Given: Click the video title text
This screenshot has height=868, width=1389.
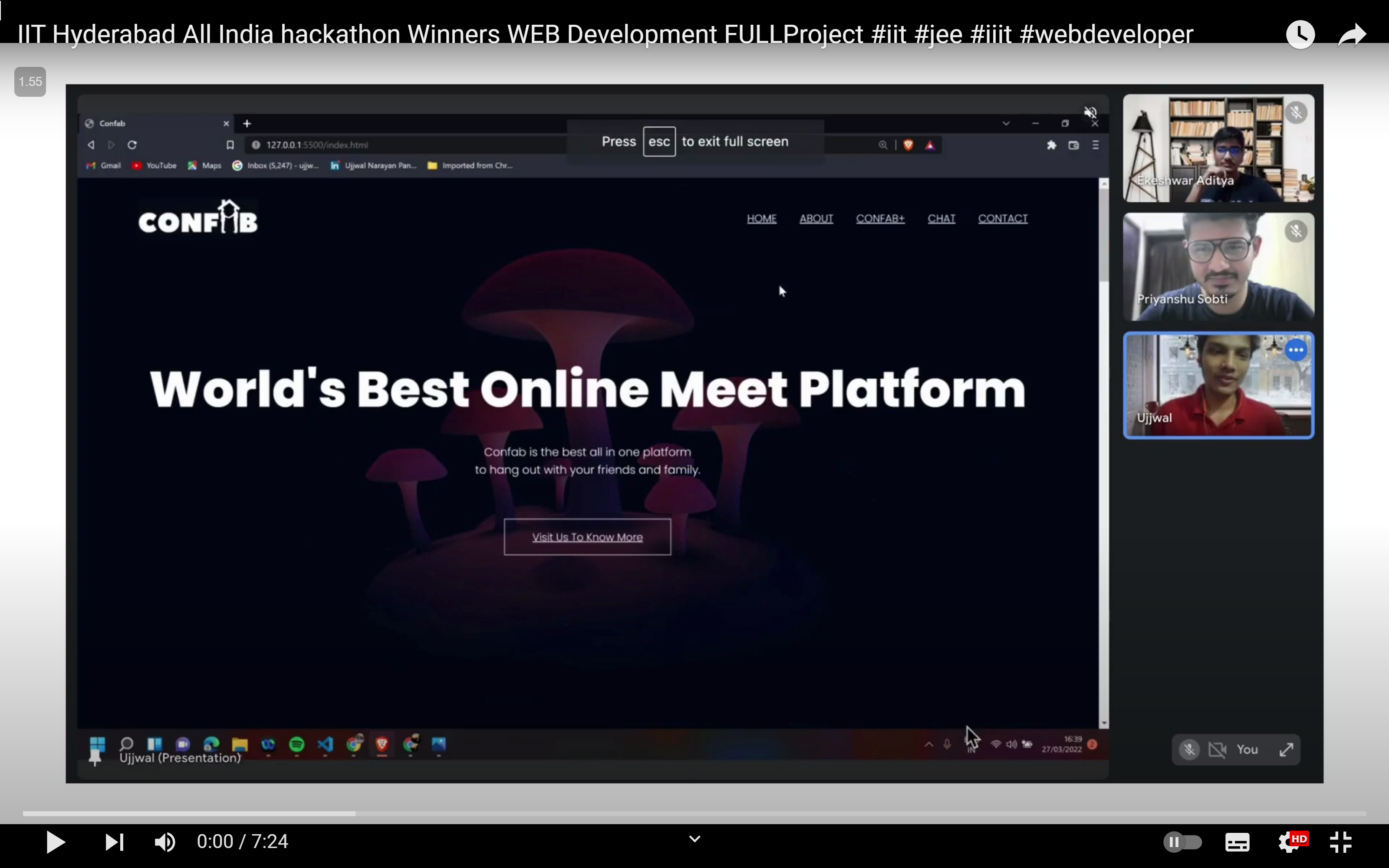Looking at the screenshot, I should (x=605, y=34).
